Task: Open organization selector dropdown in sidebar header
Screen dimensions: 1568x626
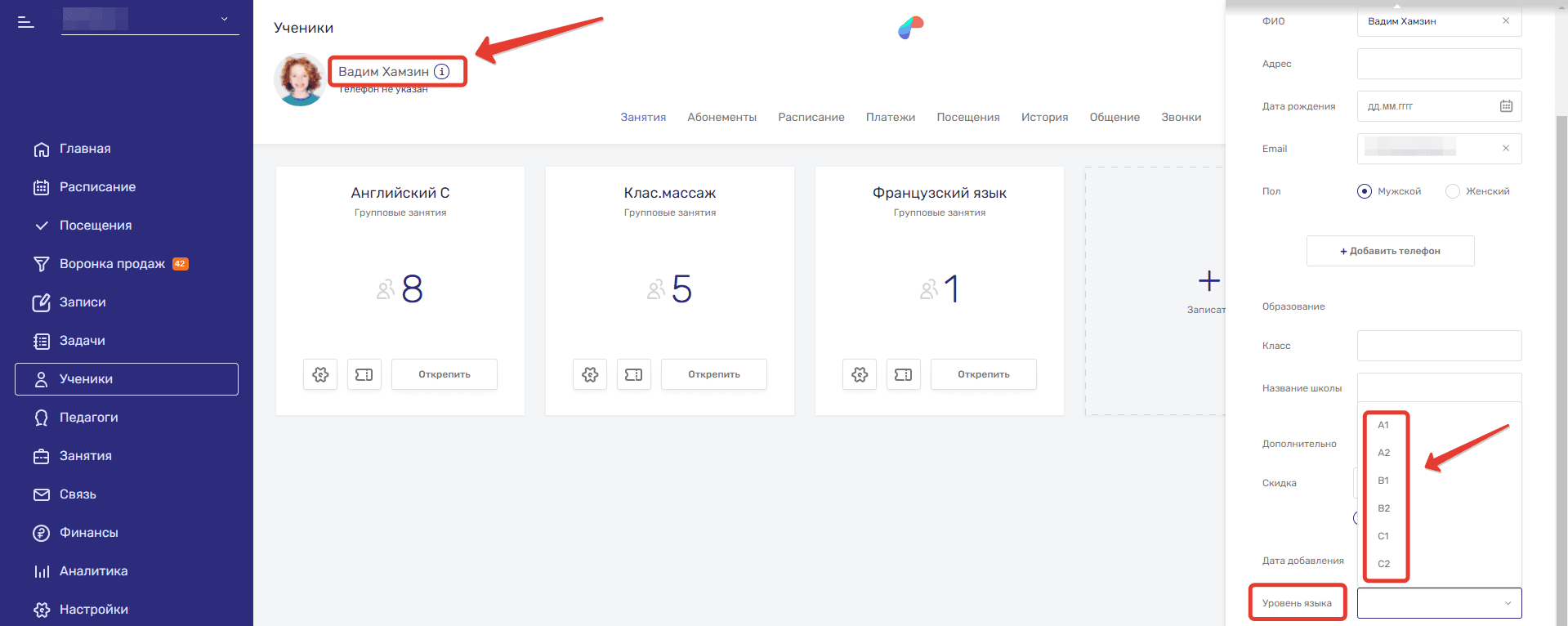Action: pyautogui.click(x=224, y=19)
